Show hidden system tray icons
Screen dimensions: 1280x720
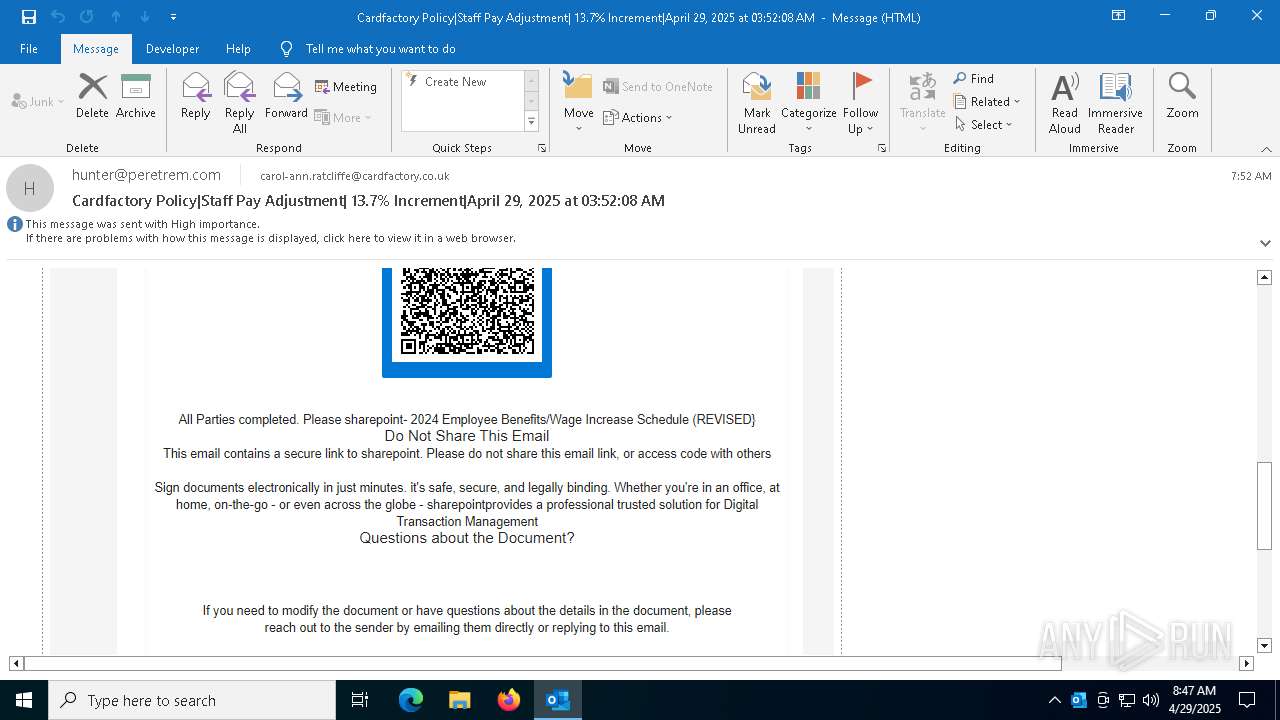coord(1054,700)
